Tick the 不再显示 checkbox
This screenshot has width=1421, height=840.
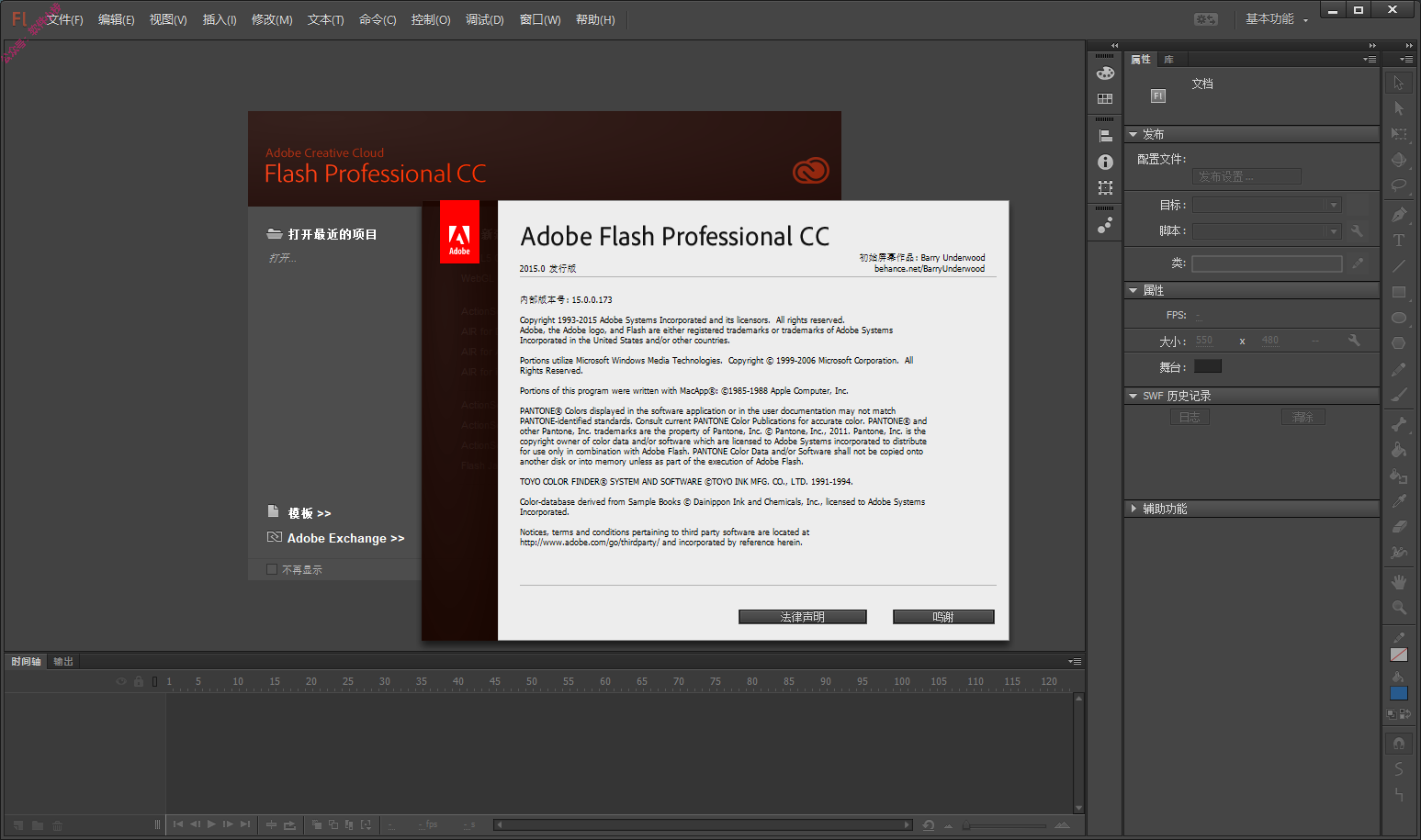[x=272, y=569]
